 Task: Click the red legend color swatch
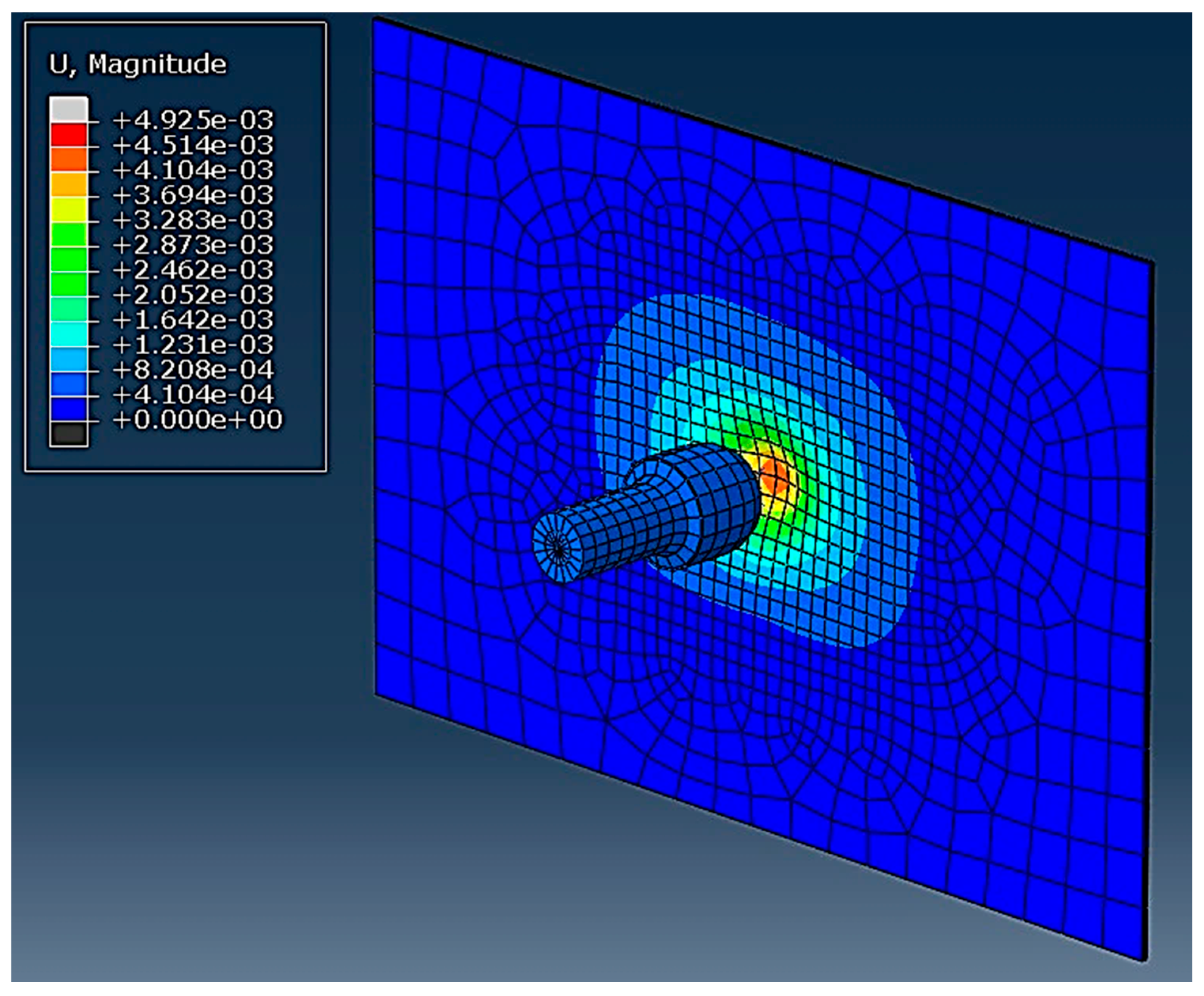point(69,134)
